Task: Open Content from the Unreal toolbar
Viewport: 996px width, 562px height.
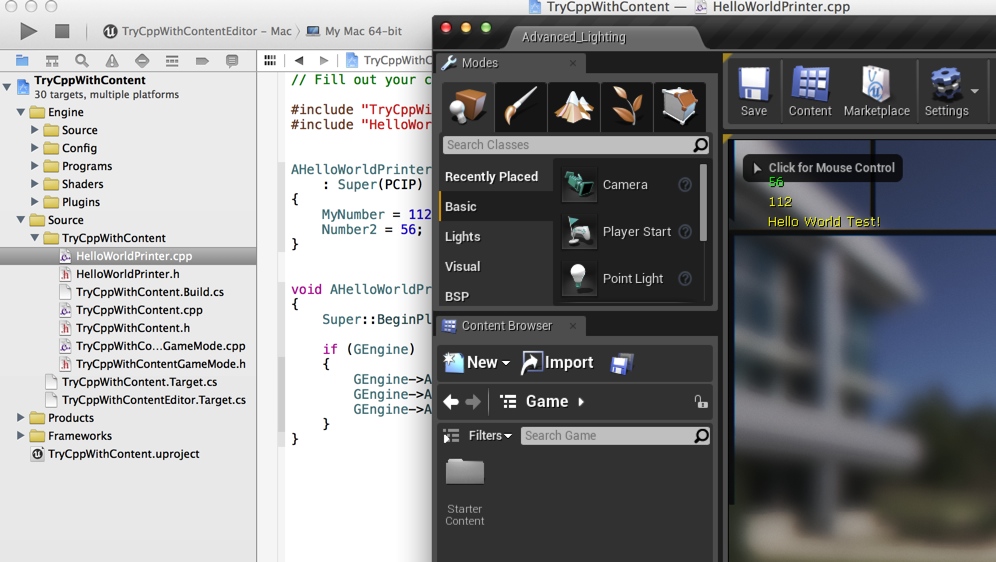Action: (810, 91)
